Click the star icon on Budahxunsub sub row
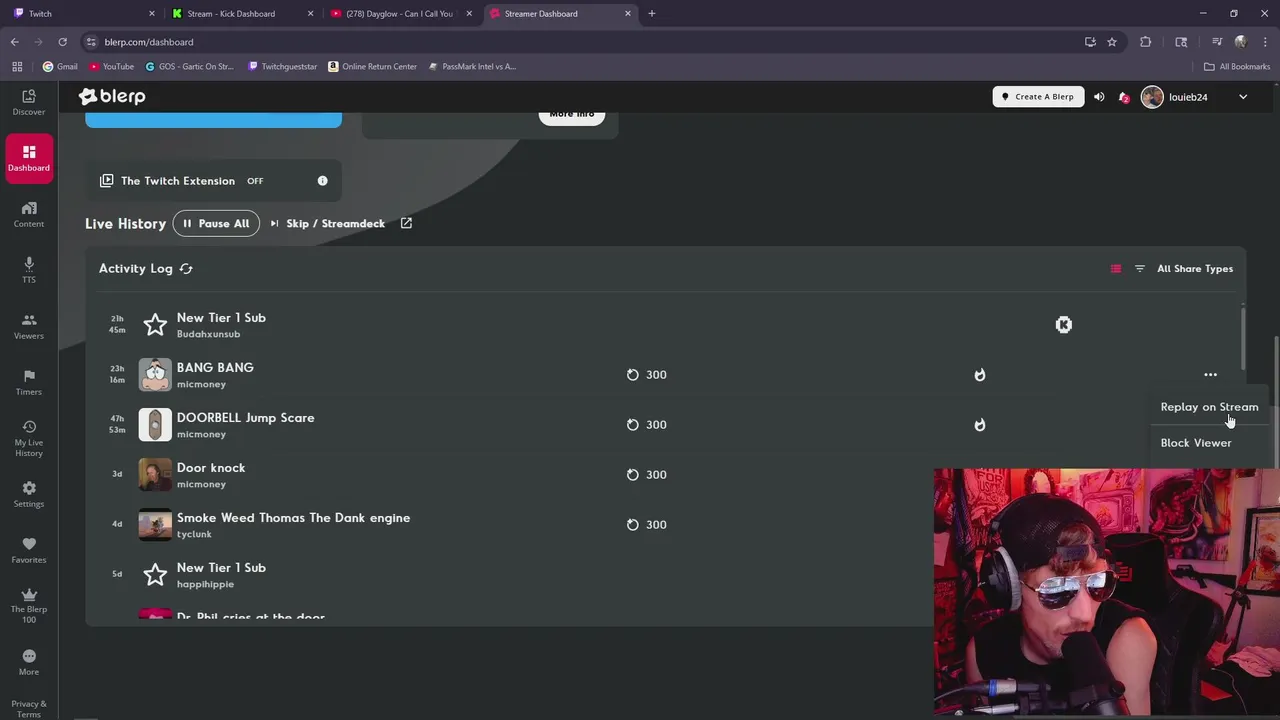This screenshot has width=1280, height=720. click(155, 325)
